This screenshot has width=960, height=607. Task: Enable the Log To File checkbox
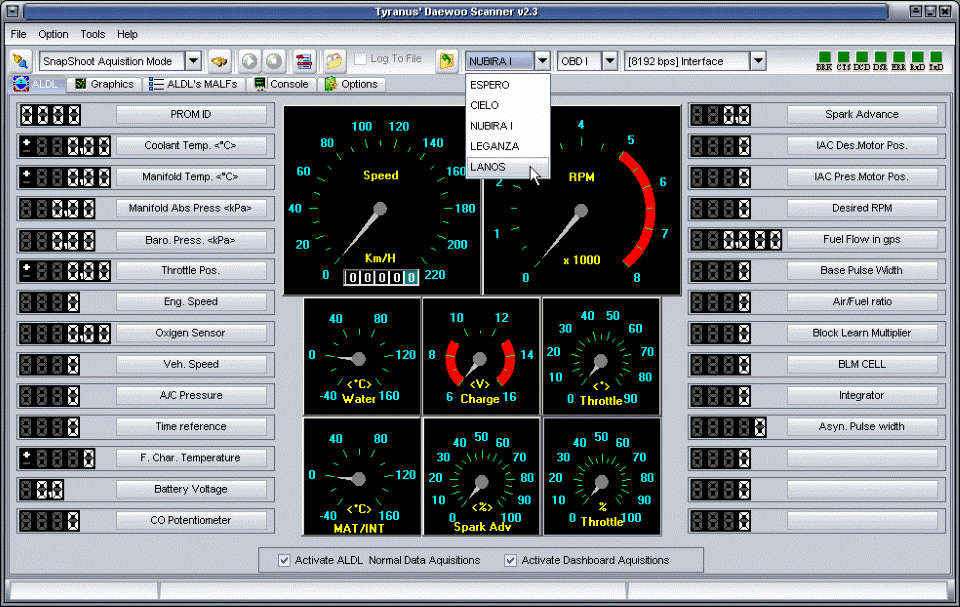[x=361, y=60]
